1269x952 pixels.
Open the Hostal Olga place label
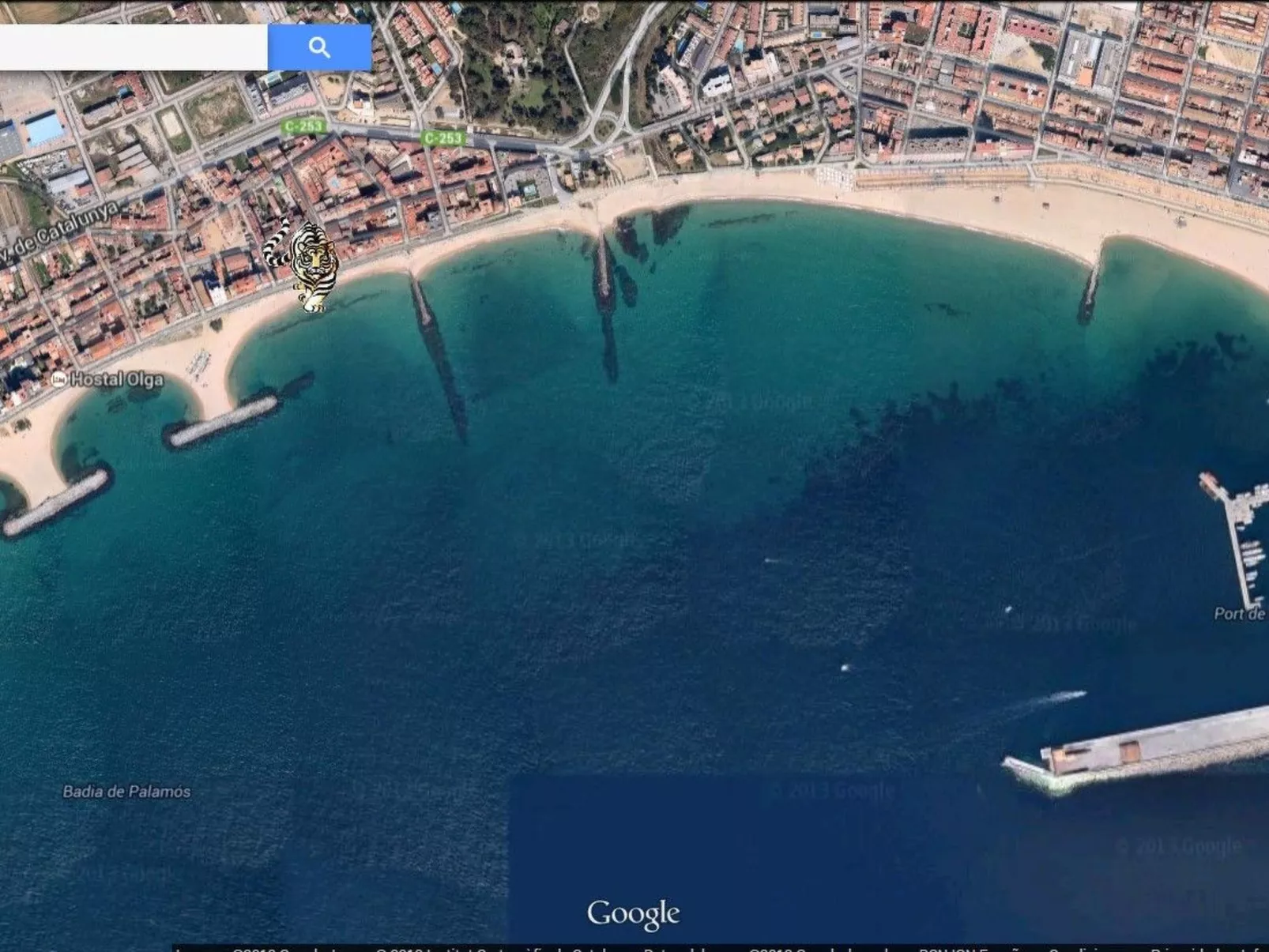116,379
